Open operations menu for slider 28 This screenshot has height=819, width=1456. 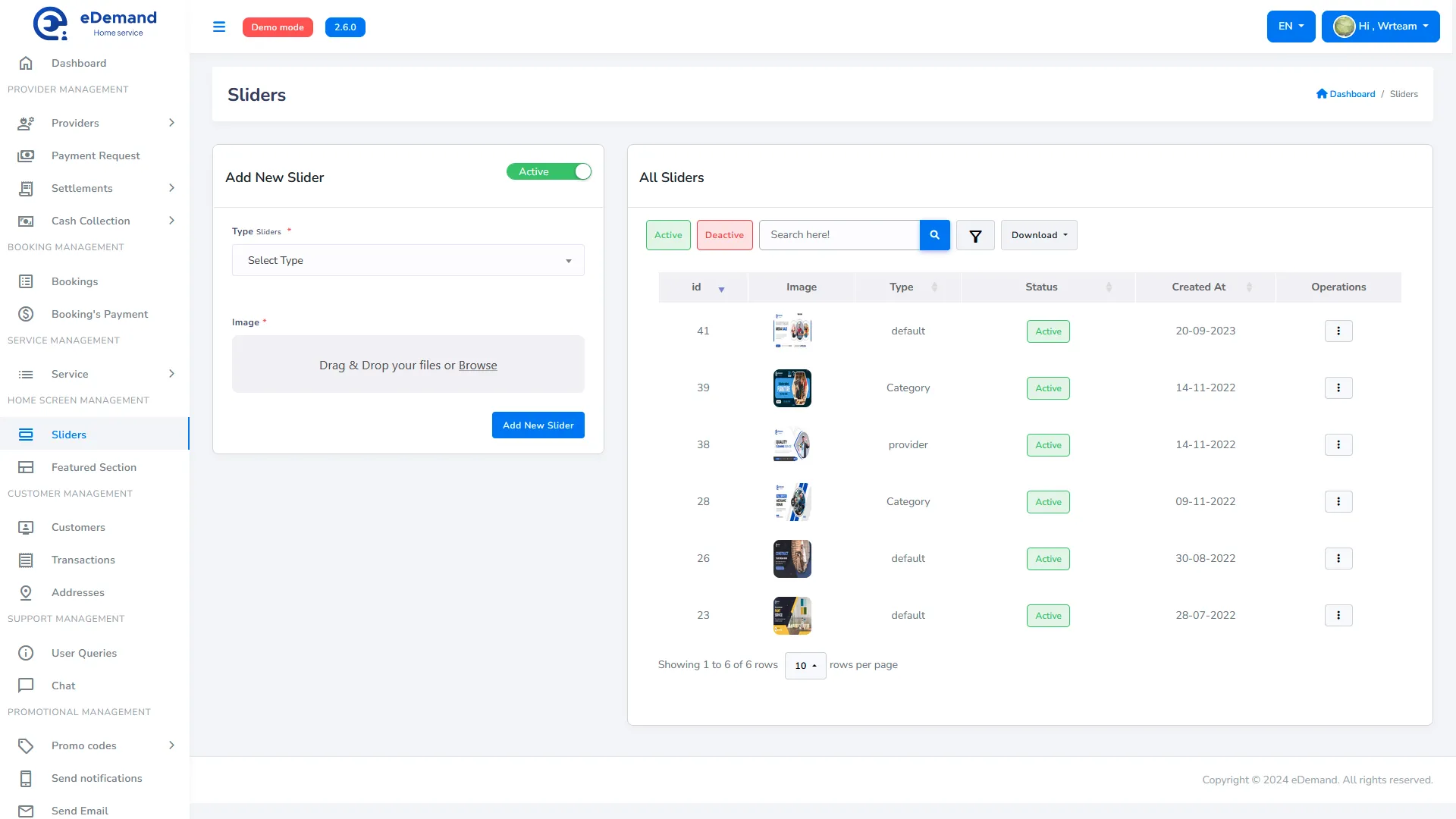(x=1338, y=501)
